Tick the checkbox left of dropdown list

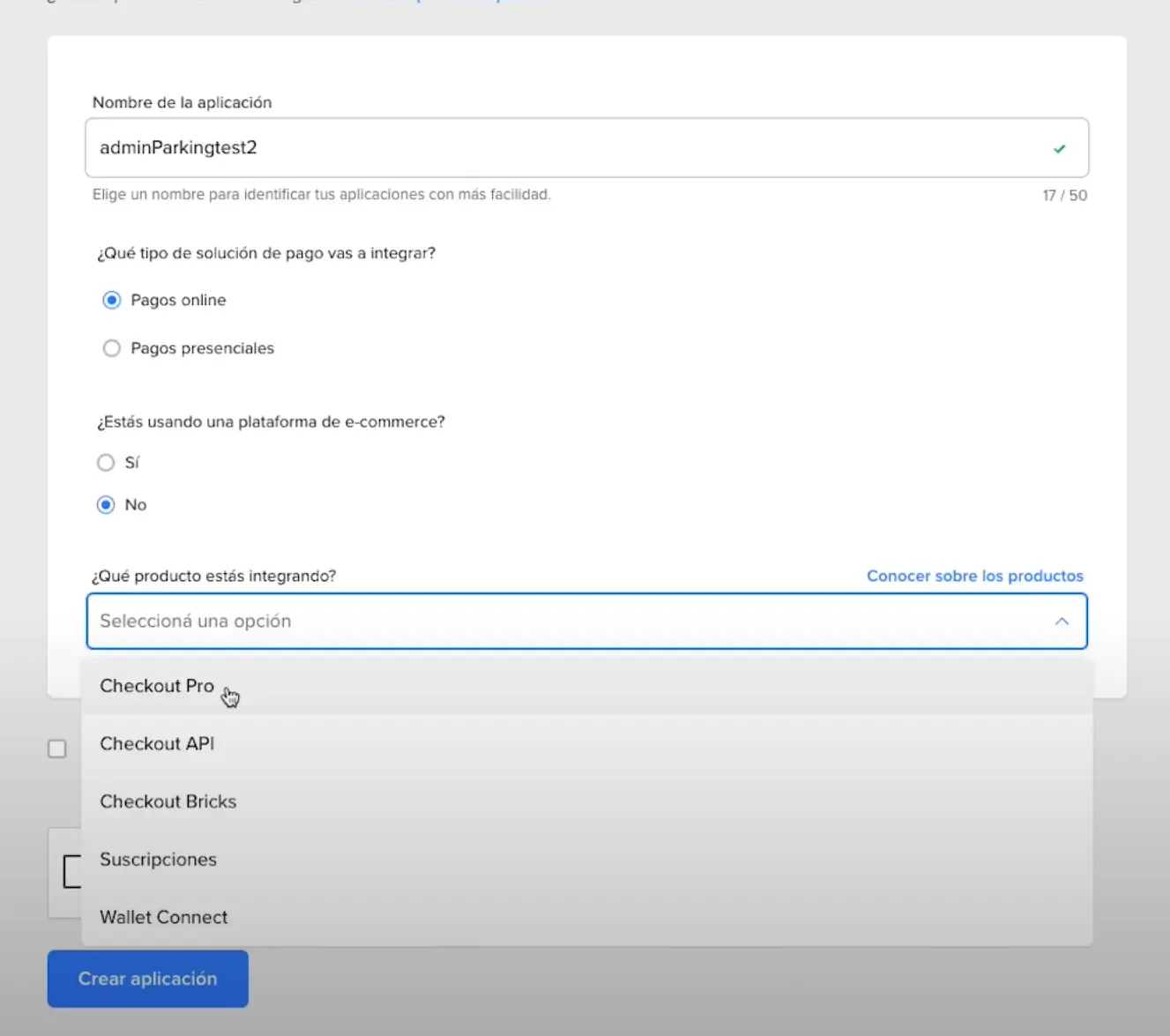click(57, 749)
